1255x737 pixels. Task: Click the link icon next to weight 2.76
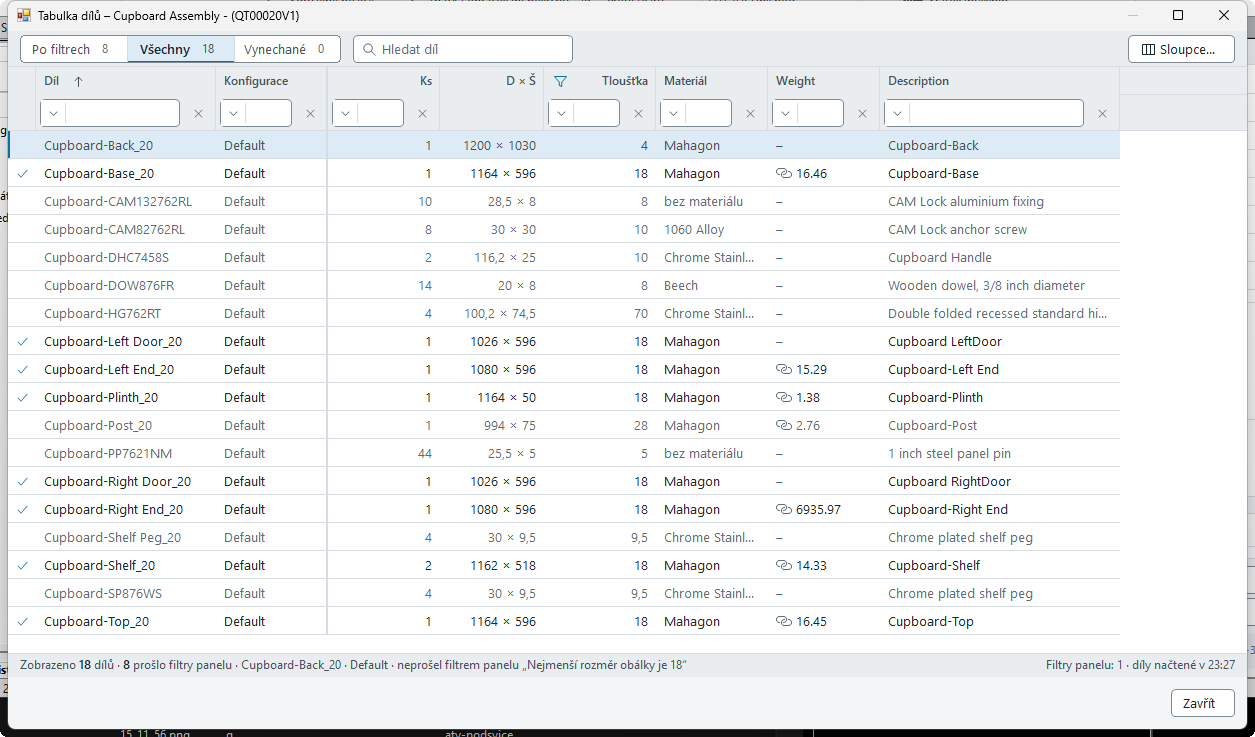pyautogui.click(x=784, y=425)
